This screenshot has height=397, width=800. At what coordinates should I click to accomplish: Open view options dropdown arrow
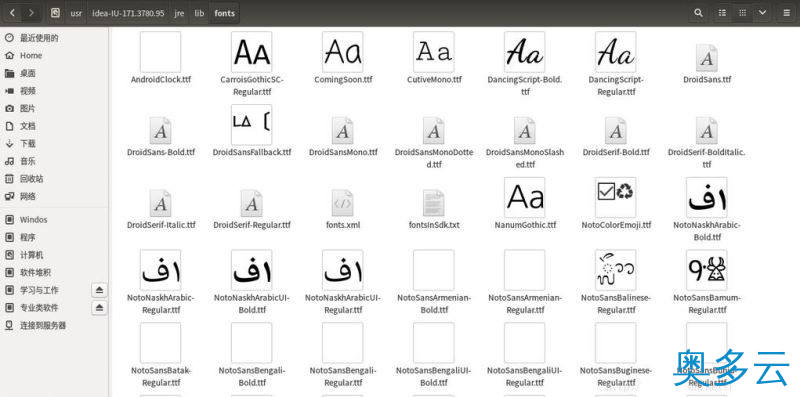(x=762, y=13)
